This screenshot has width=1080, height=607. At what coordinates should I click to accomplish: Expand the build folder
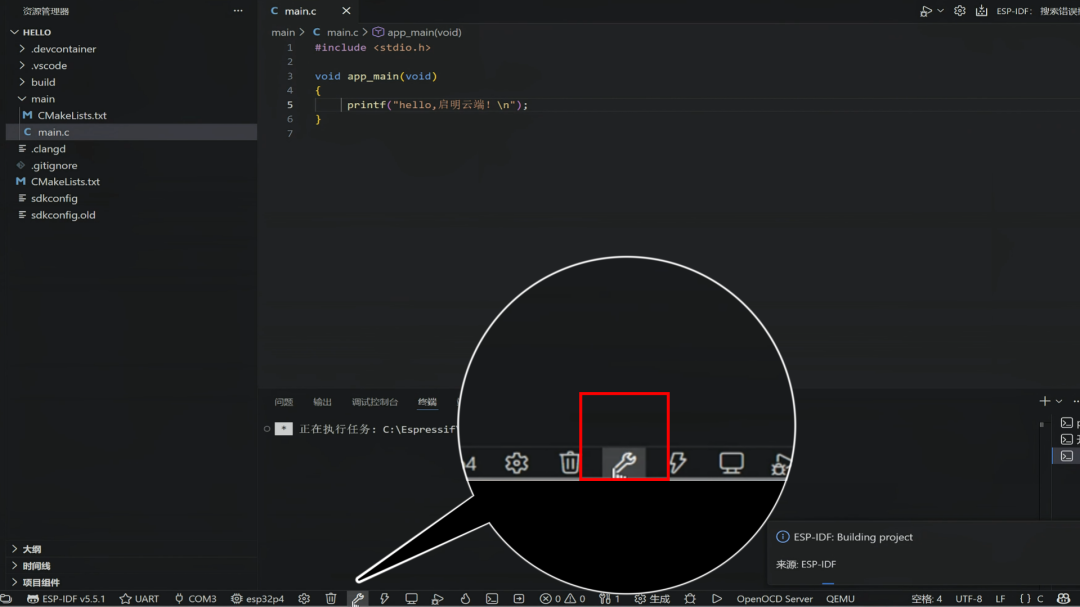[x=22, y=82]
